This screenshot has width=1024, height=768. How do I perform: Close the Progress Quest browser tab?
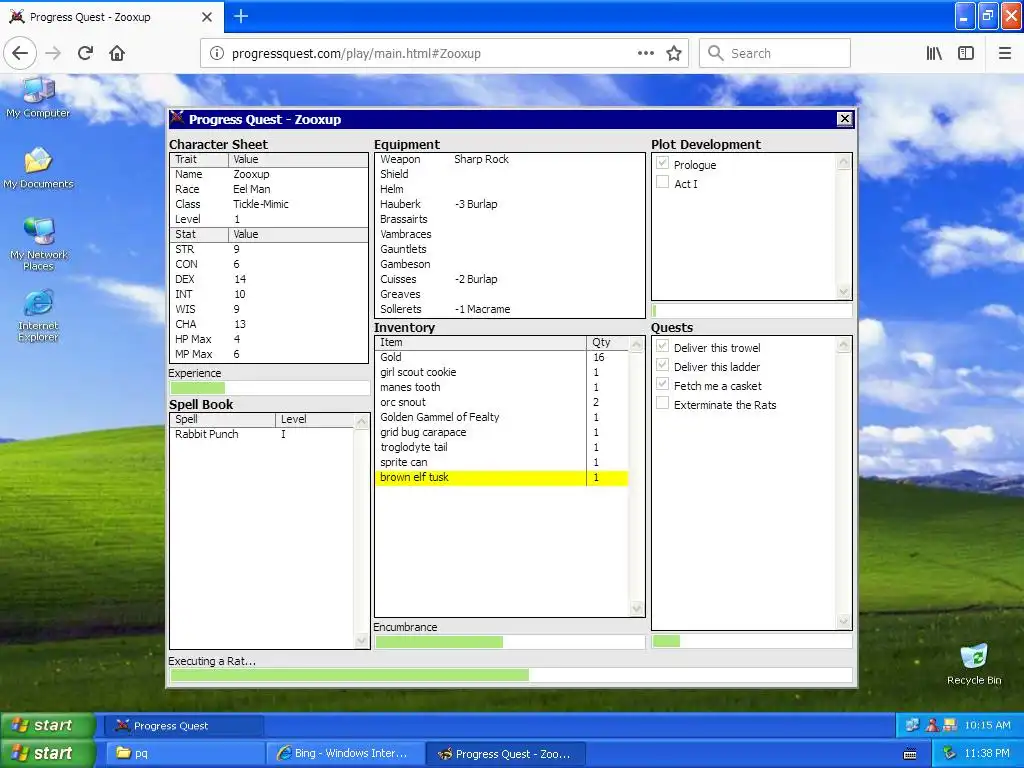(207, 17)
